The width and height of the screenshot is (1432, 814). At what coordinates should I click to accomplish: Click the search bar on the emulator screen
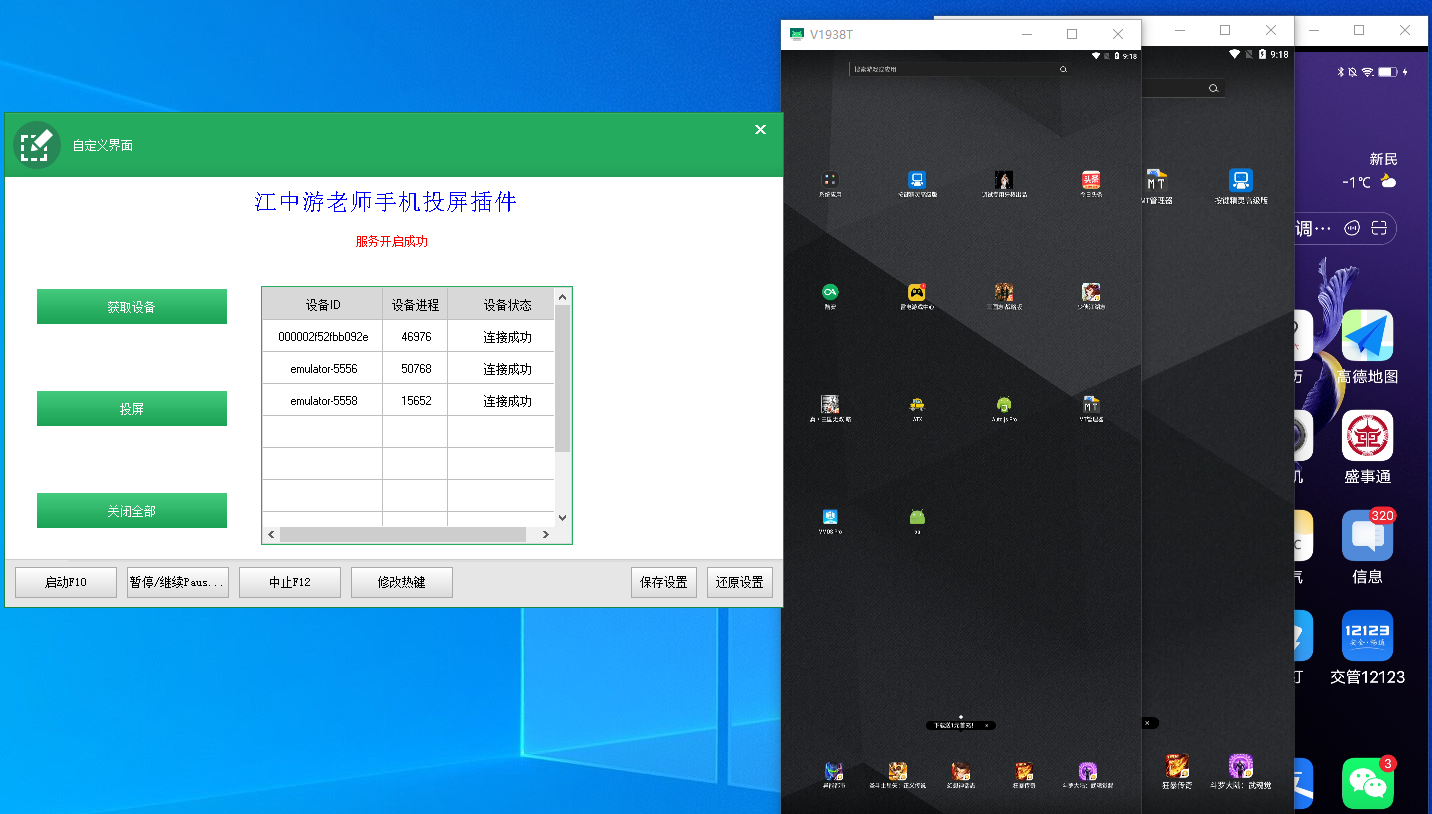pos(958,68)
